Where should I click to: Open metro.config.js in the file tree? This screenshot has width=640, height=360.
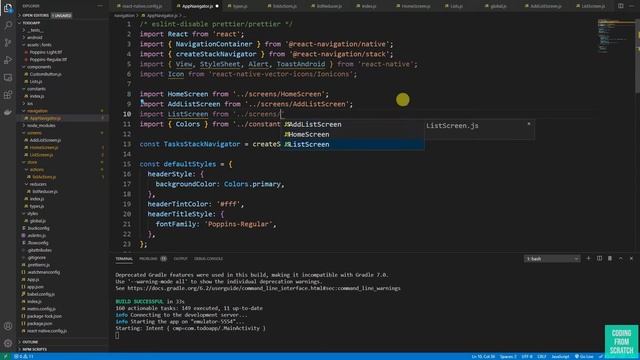[41, 309]
